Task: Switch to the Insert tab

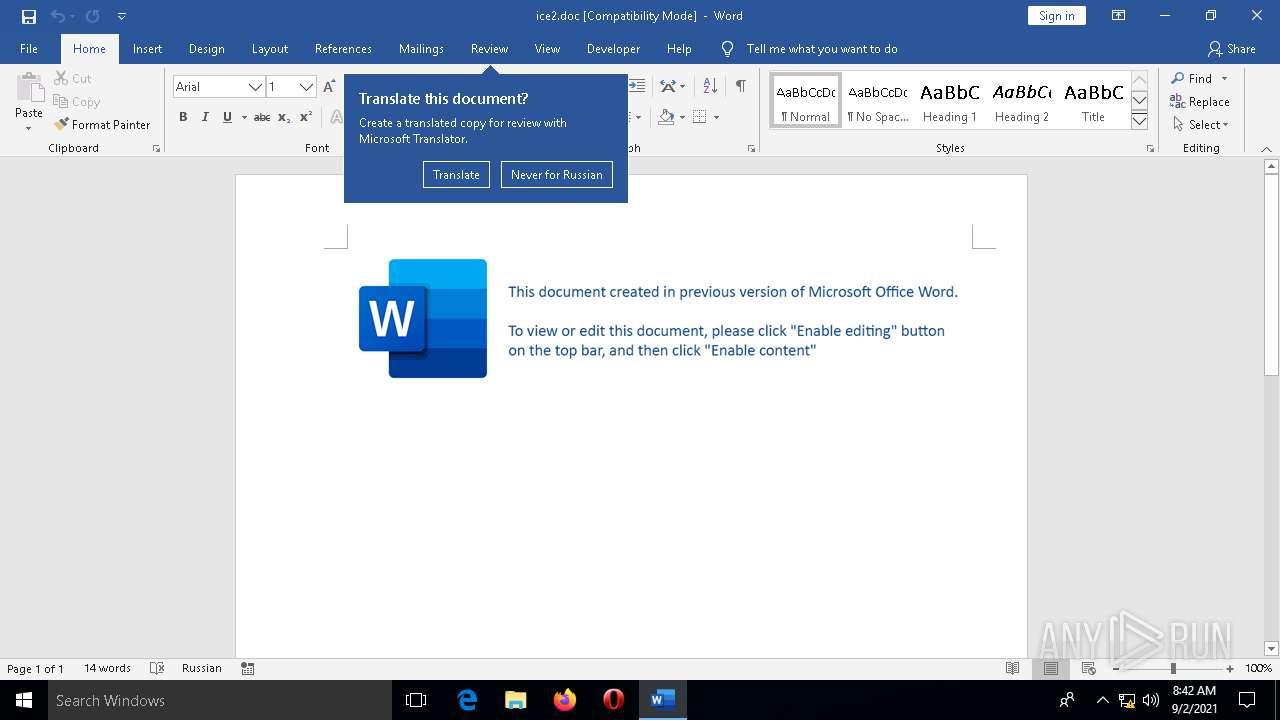Action: [148, 48]
